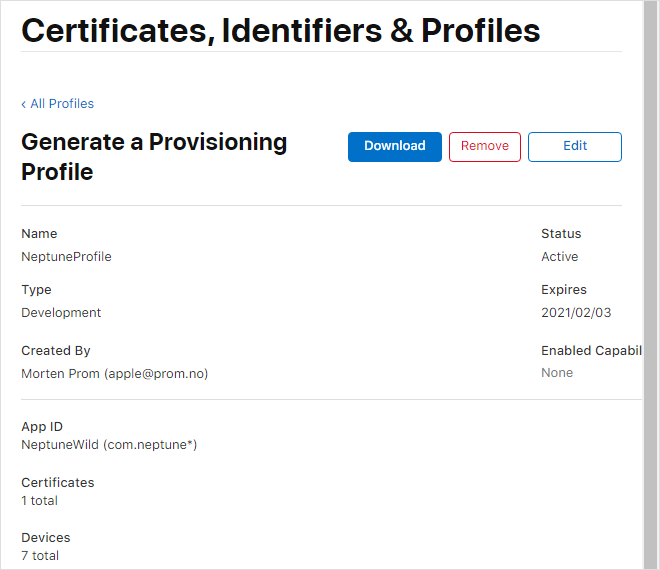Image resolution: width=660 pixels, height=570 pixels.
Task: Click the expiry date 2021/02/03
Action: pyautogui.click(x=575, y=313)
